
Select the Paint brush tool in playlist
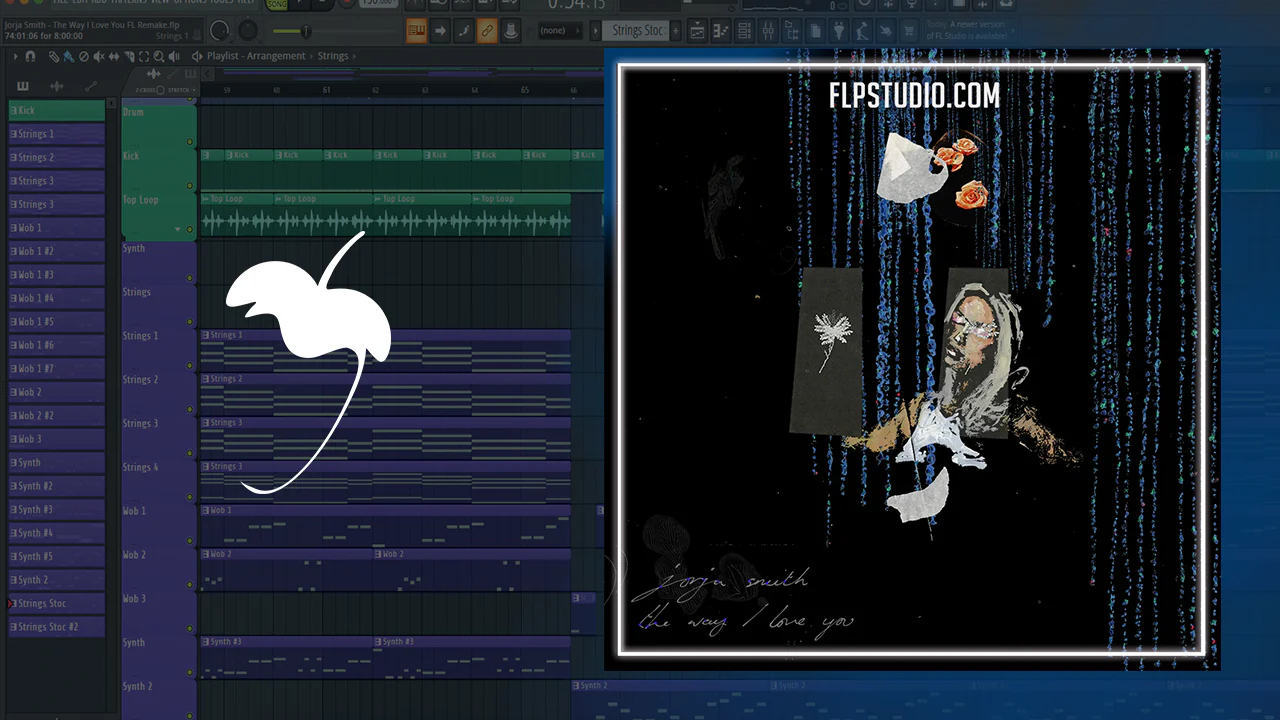coord(67,56)
